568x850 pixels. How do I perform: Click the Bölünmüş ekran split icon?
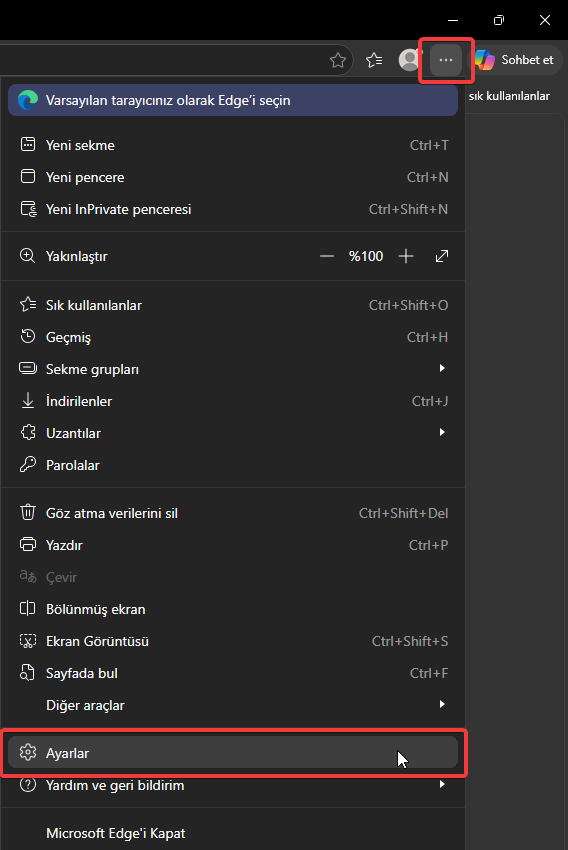[x=28, y=609]
